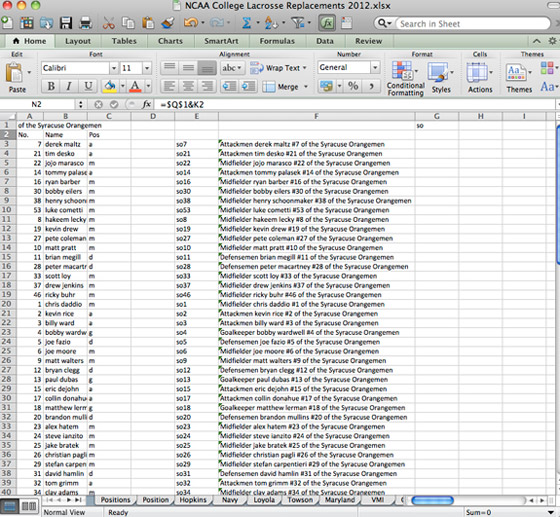Switch to the Towson sheet tab

pyautogui.click(x=300, y=500)
